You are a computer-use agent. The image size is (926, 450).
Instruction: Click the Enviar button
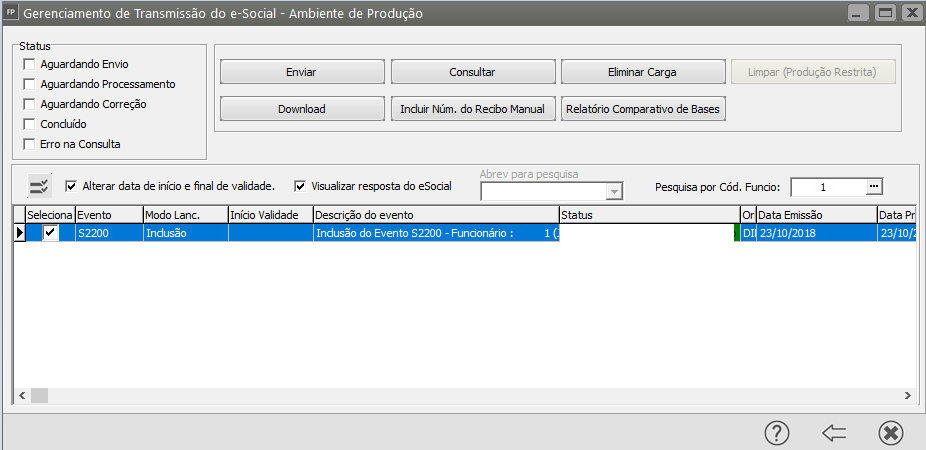click(302, 72)
